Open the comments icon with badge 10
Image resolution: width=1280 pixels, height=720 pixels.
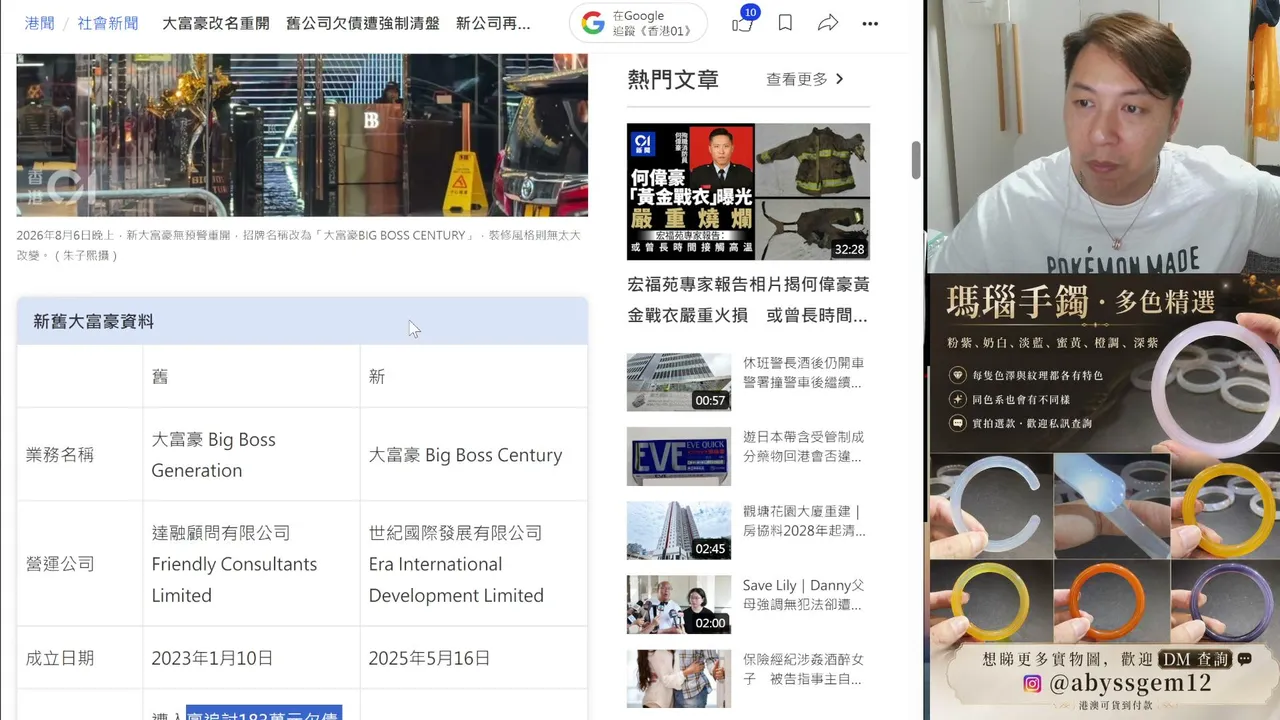(743, 21)
